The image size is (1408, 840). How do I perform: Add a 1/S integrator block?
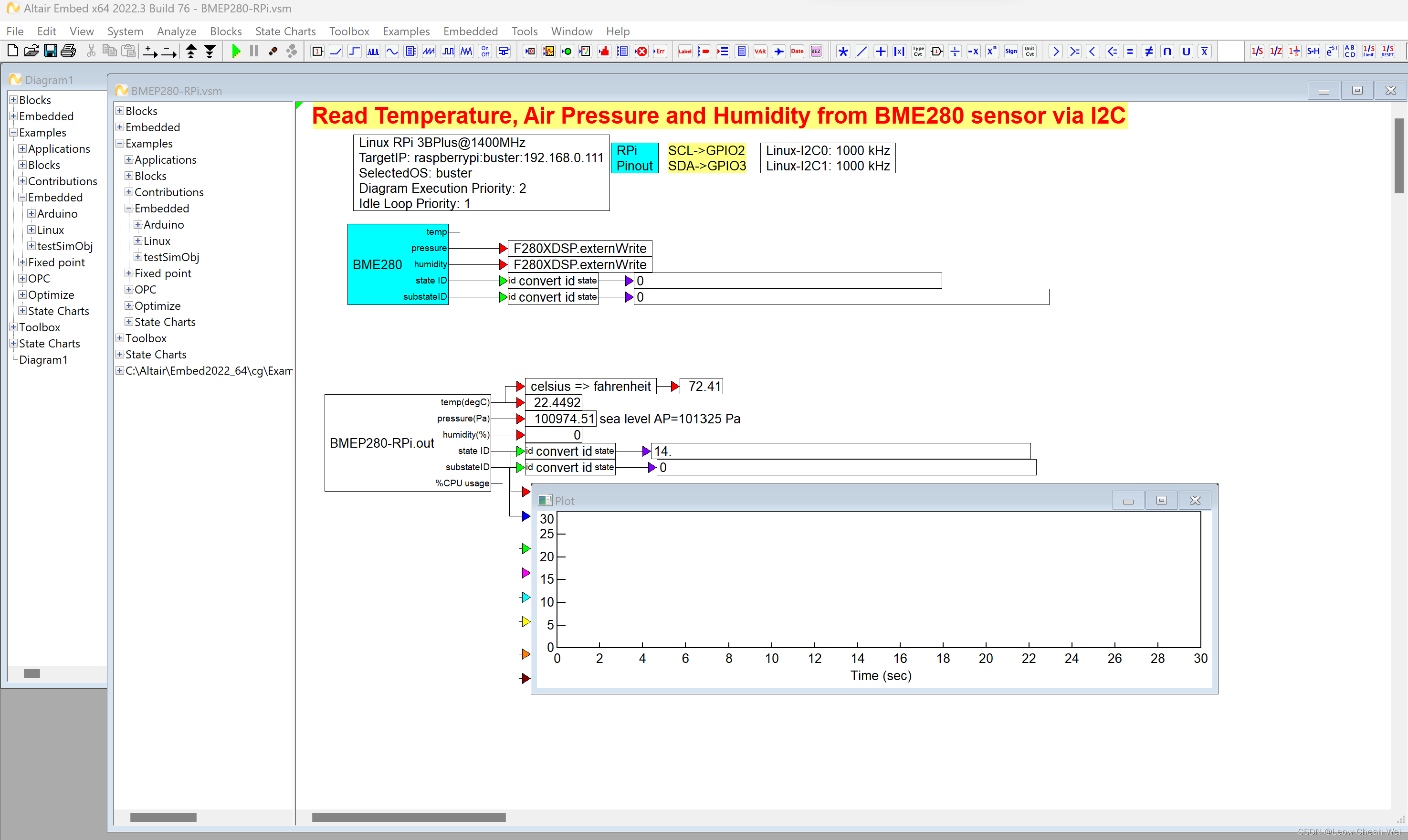1257,51
